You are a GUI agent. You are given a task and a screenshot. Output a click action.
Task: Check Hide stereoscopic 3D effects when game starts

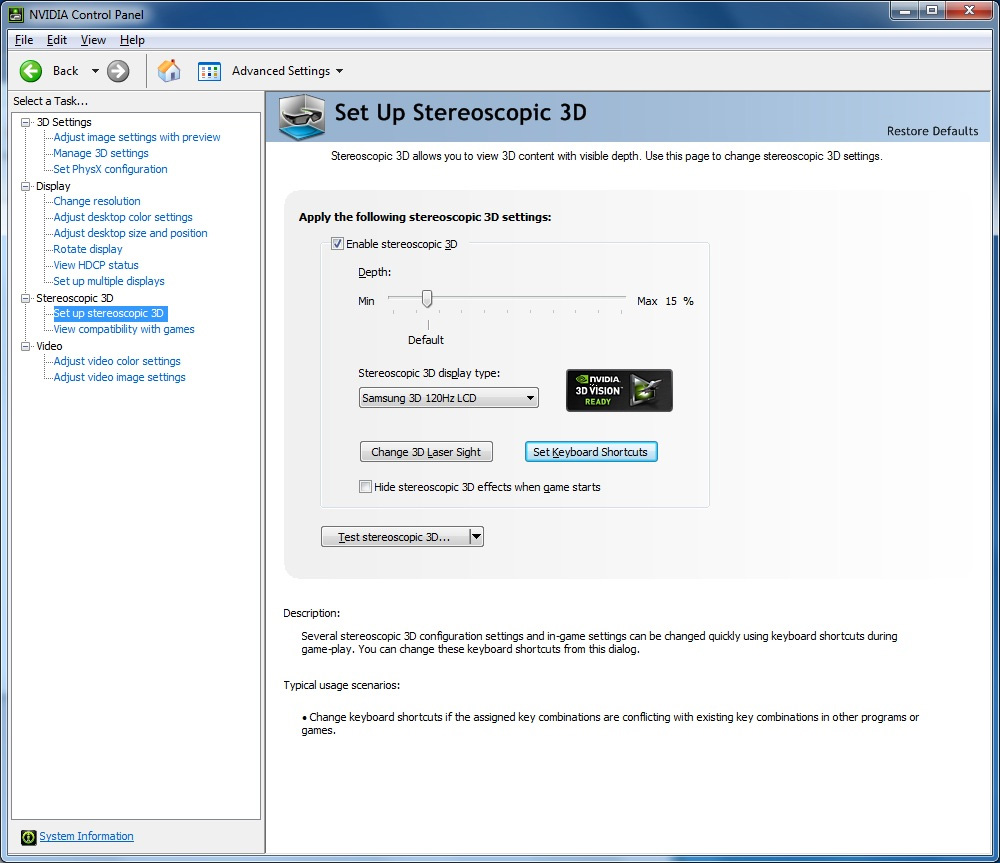(x=365, y=487)
